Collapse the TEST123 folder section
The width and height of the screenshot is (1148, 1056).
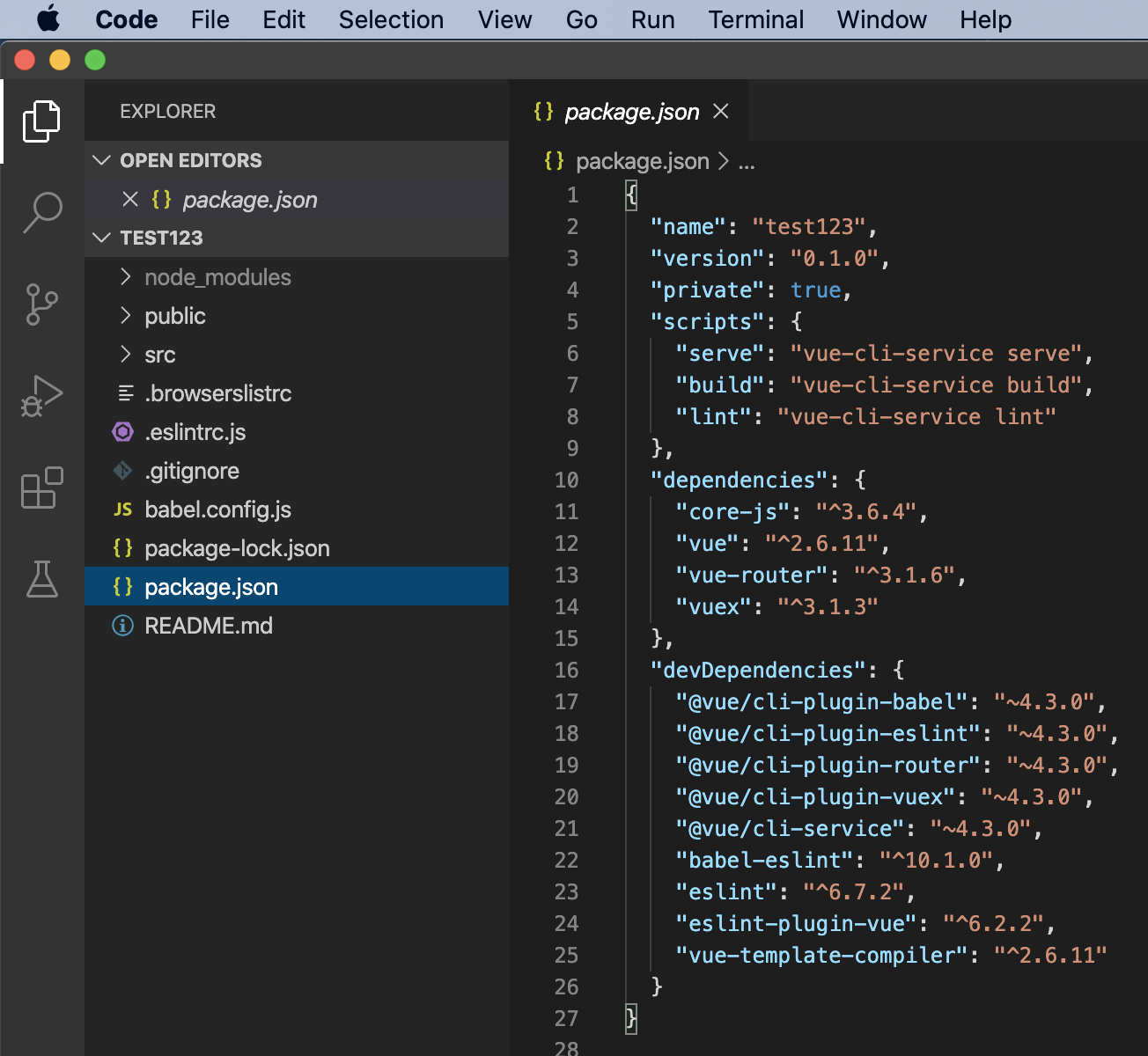[102, 238]
